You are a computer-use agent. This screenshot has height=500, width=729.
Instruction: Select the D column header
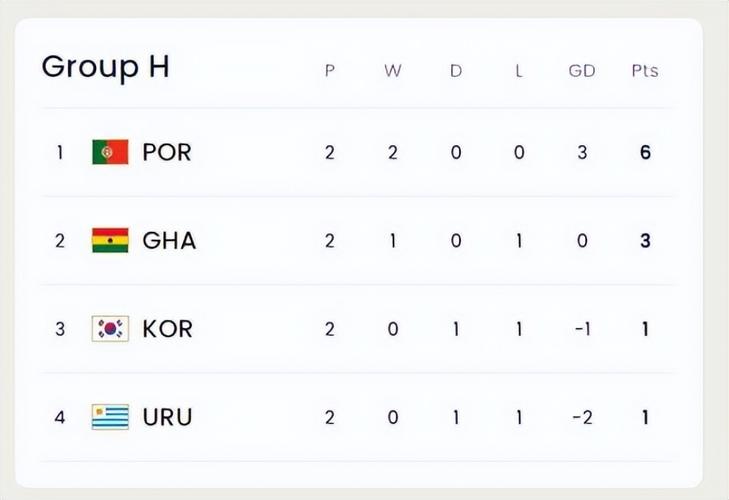[456, 71]
